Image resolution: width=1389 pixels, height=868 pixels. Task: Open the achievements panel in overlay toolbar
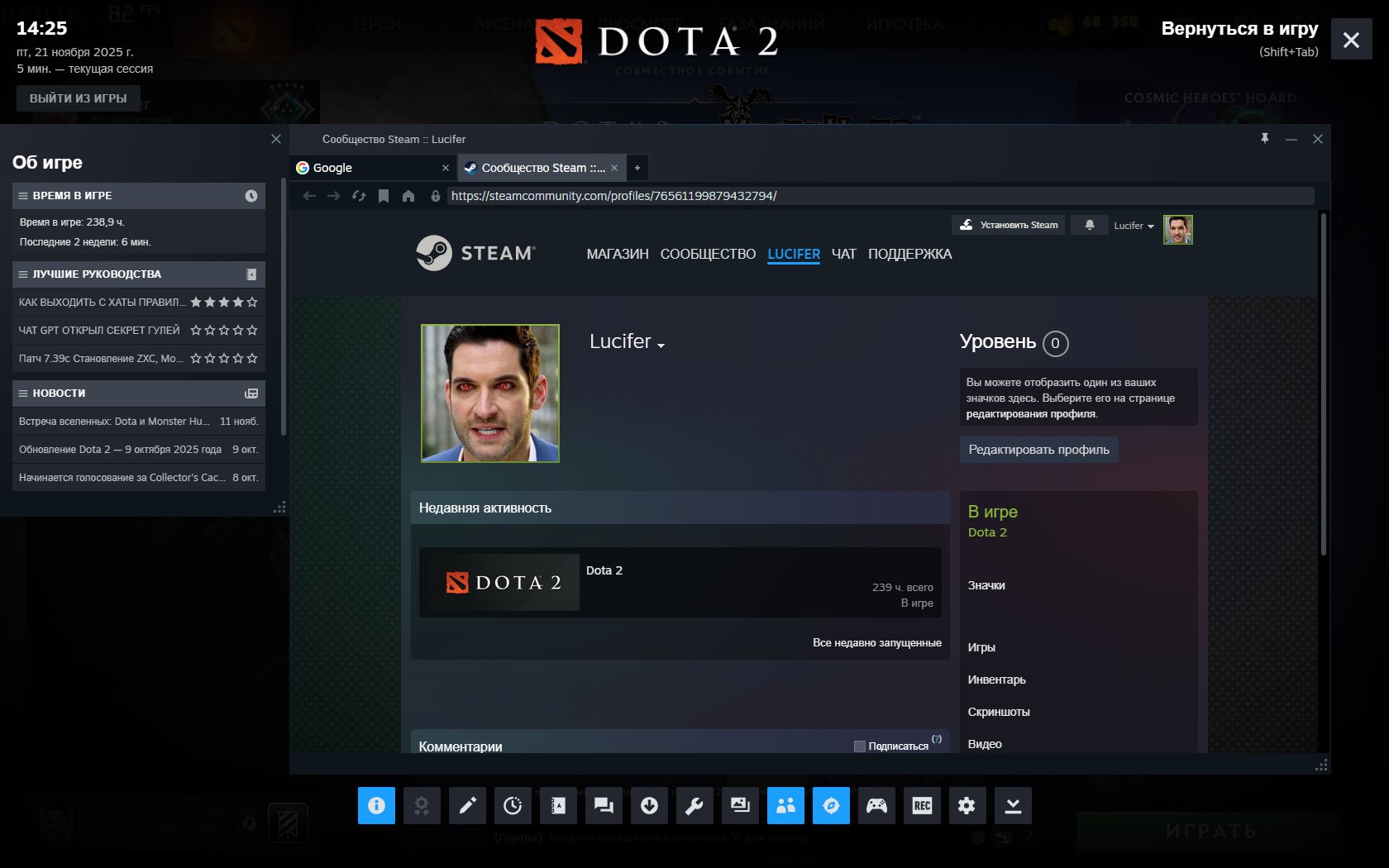422,806
